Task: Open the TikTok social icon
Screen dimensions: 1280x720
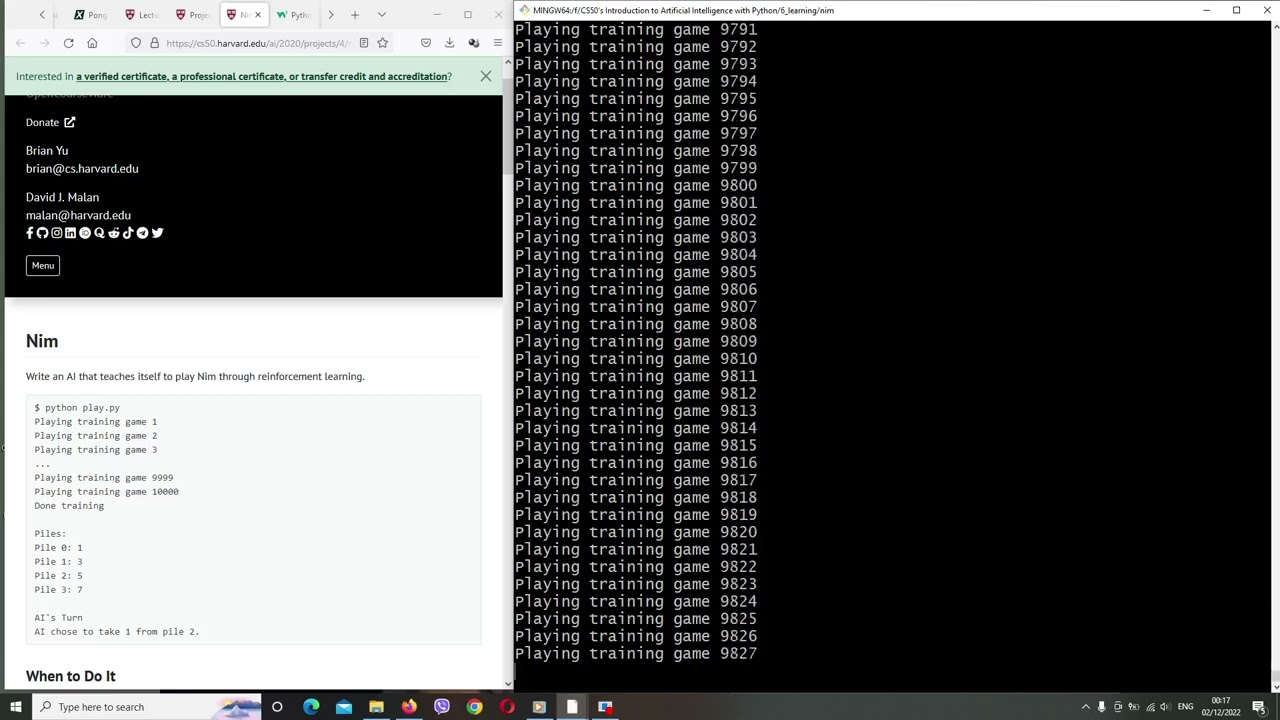Action: (128, 233)
